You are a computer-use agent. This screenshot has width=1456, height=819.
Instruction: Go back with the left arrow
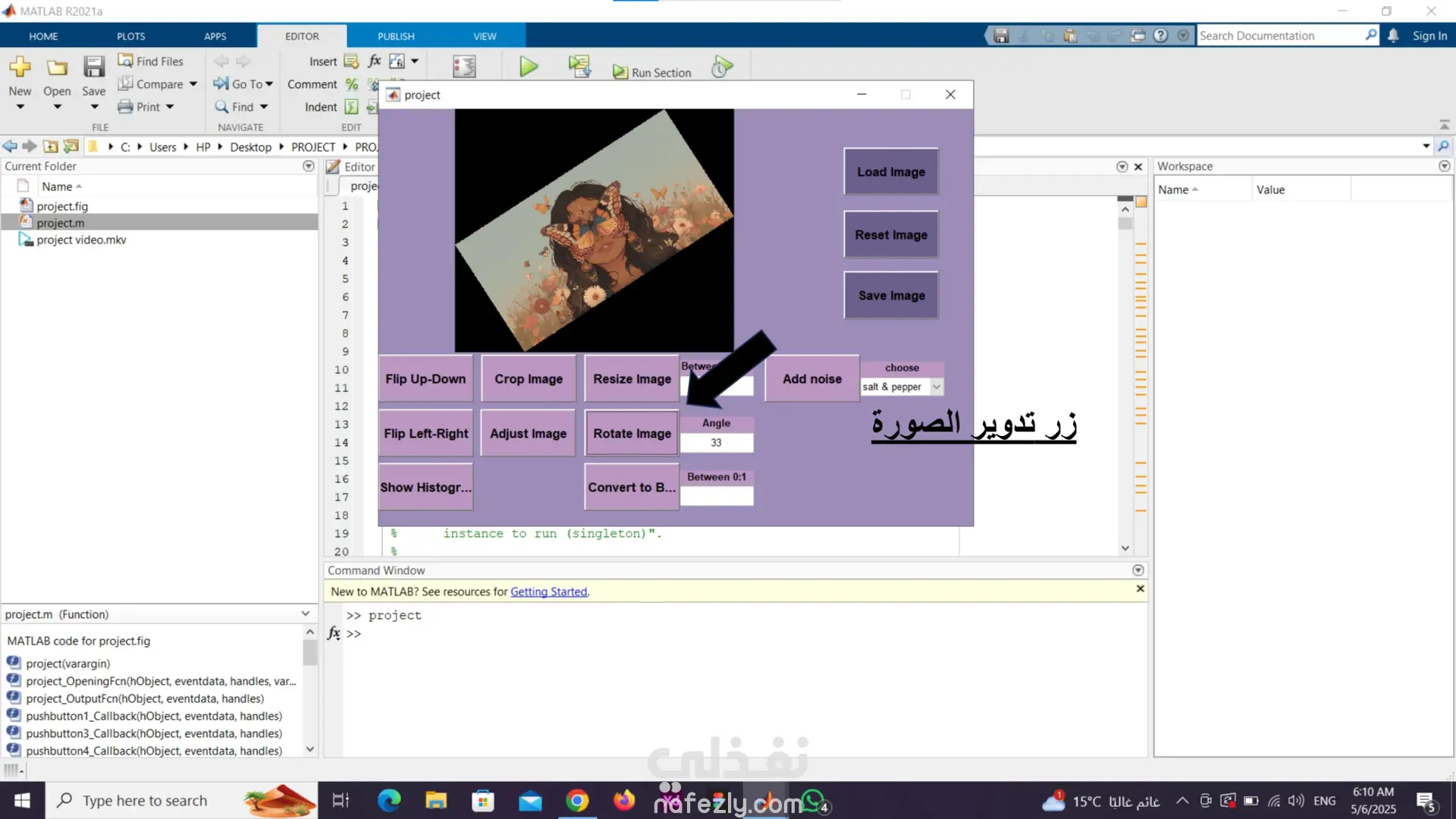pos(10,146)
